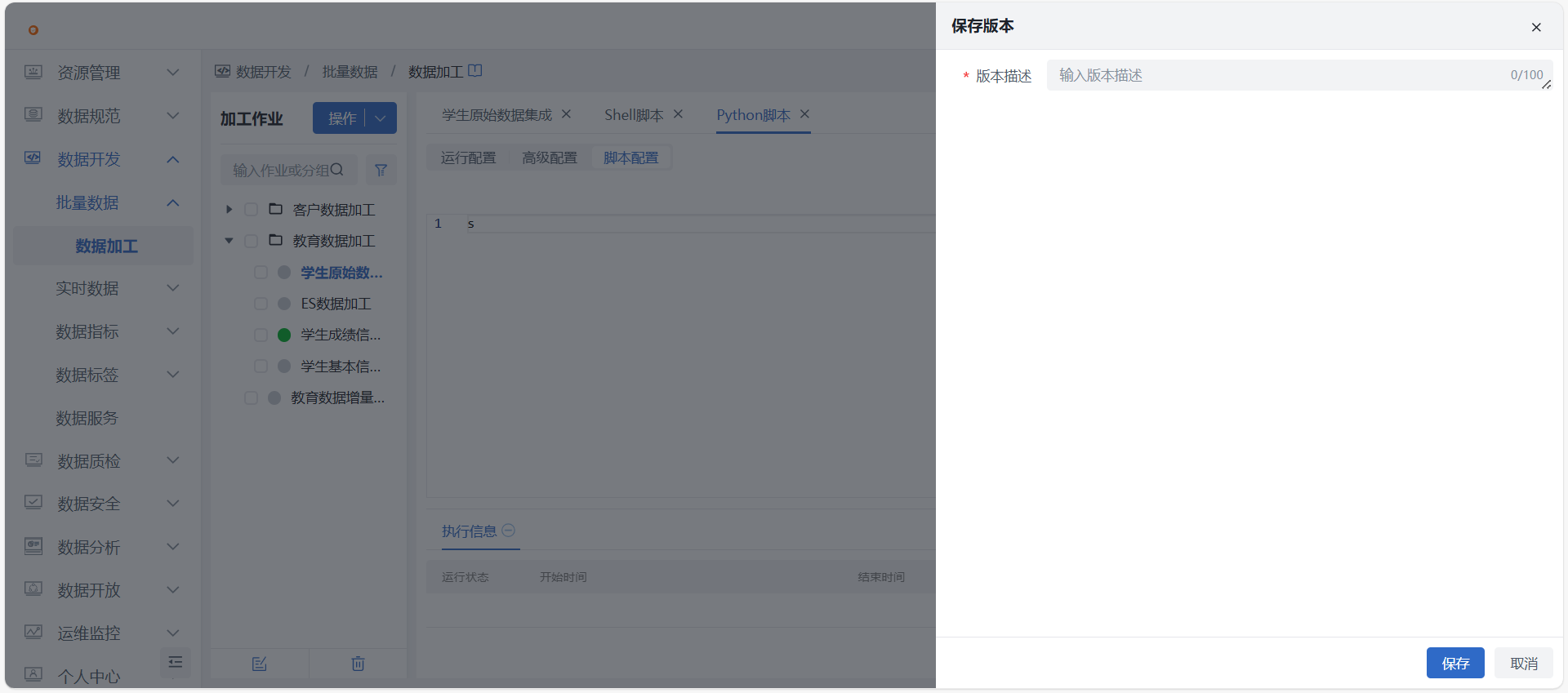
Task: Click the help book icon next to 数据加工 breadcrumb
Action: 475,71
